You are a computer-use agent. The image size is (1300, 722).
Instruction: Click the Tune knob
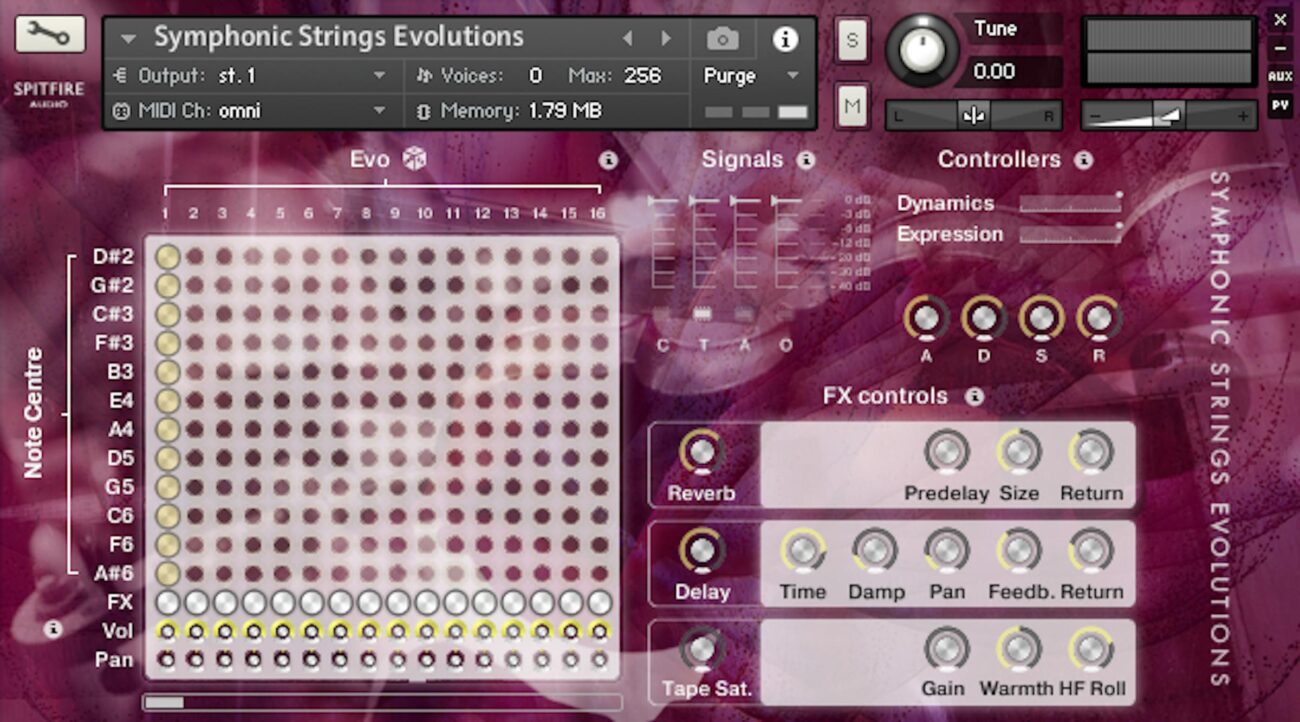[921, 49]
